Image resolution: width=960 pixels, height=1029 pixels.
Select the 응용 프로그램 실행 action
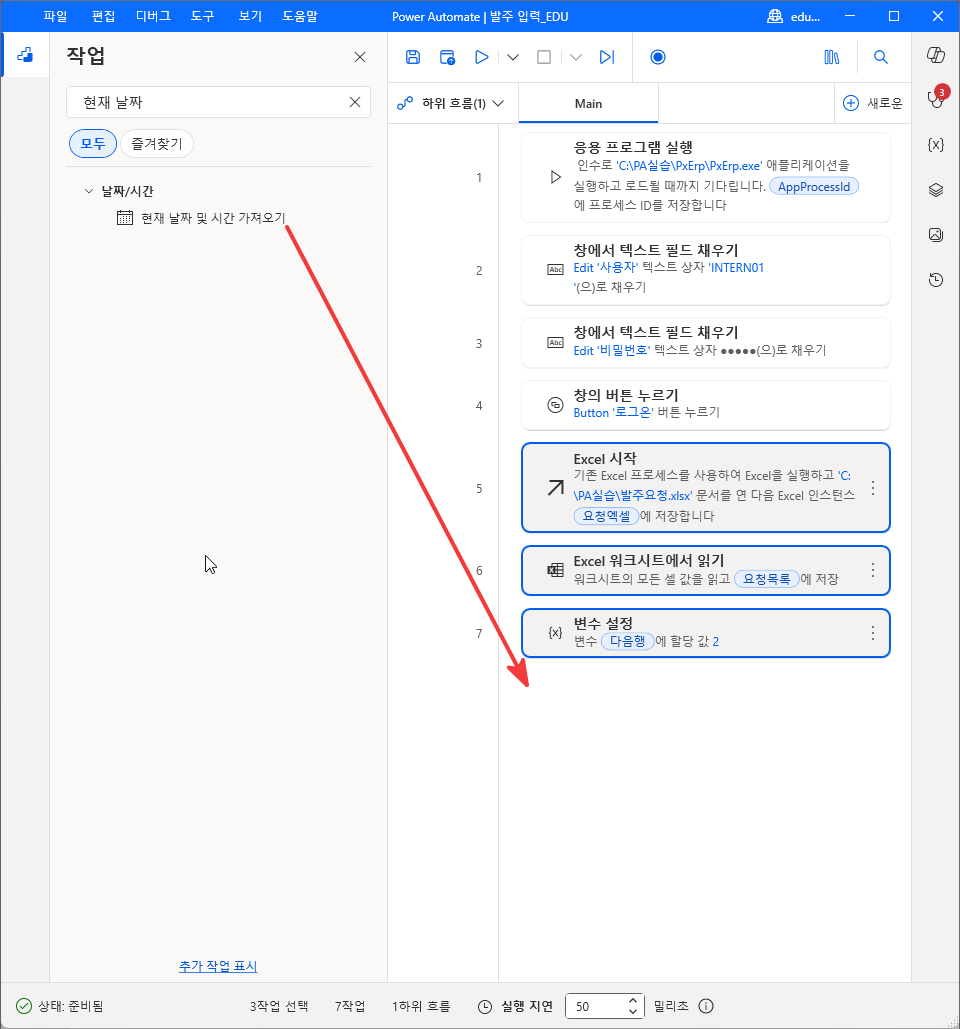point(705,177)
